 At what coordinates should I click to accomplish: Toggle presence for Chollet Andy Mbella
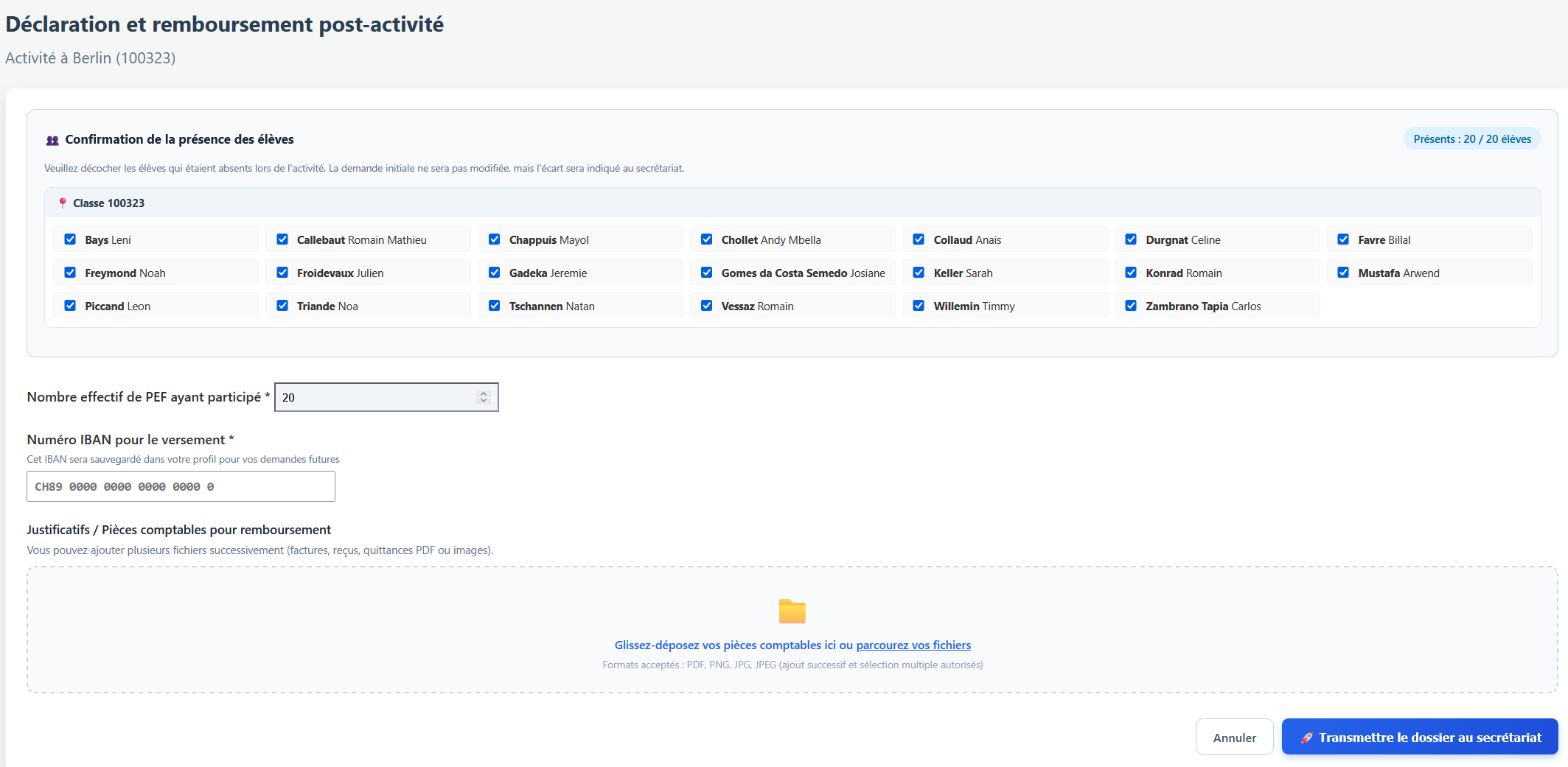pos(707,239)
